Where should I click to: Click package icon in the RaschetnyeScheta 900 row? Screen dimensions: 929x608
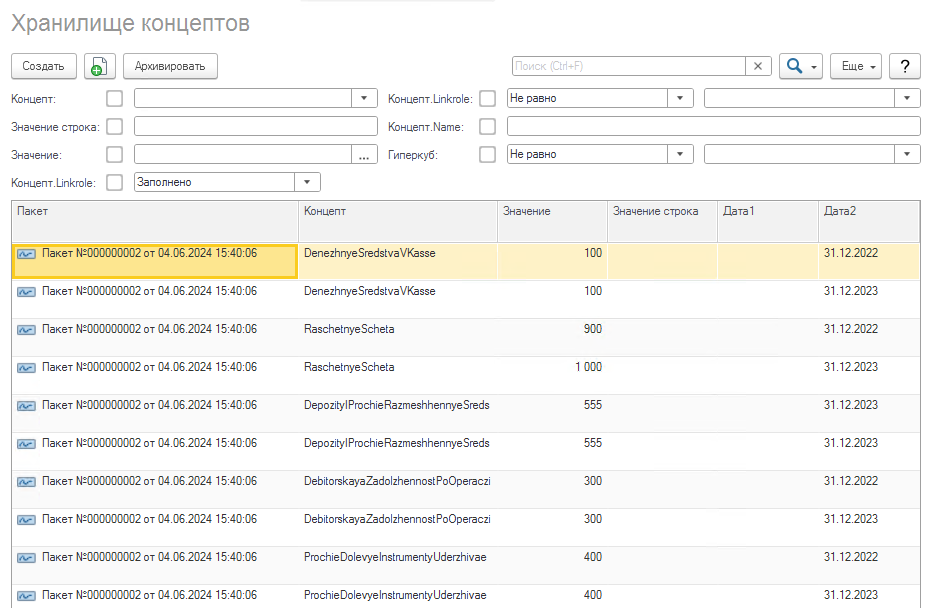click(x=26, y=330)
